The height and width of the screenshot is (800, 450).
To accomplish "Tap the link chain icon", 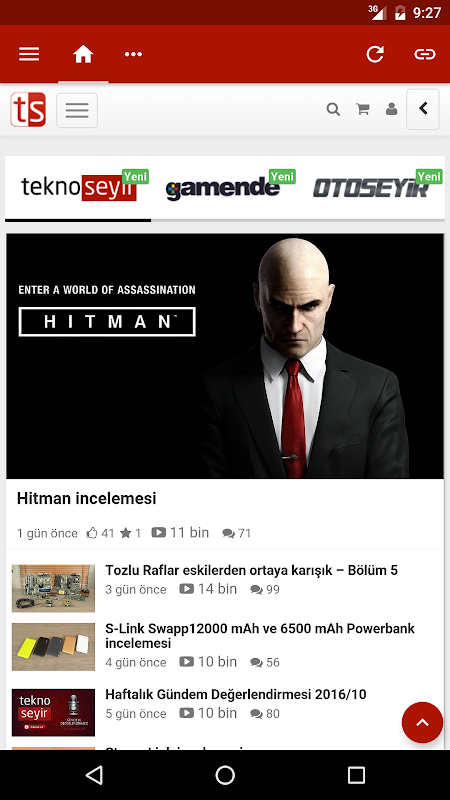I will click(424, 54).
